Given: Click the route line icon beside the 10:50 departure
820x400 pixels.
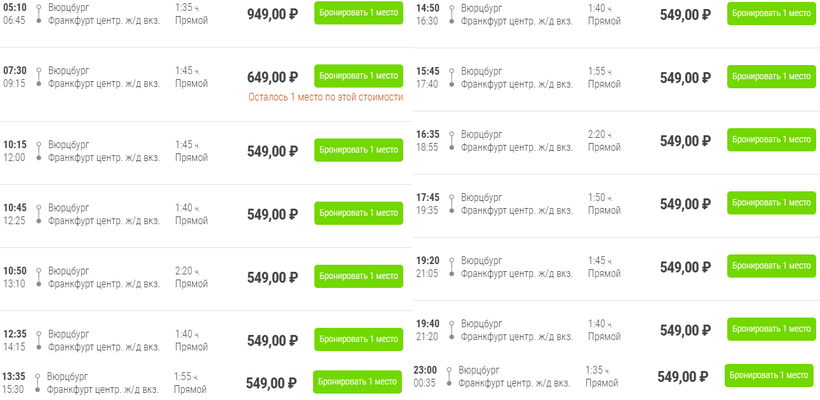Looking at the screenshot, I should pyautogui.click(x=38, y=277).
